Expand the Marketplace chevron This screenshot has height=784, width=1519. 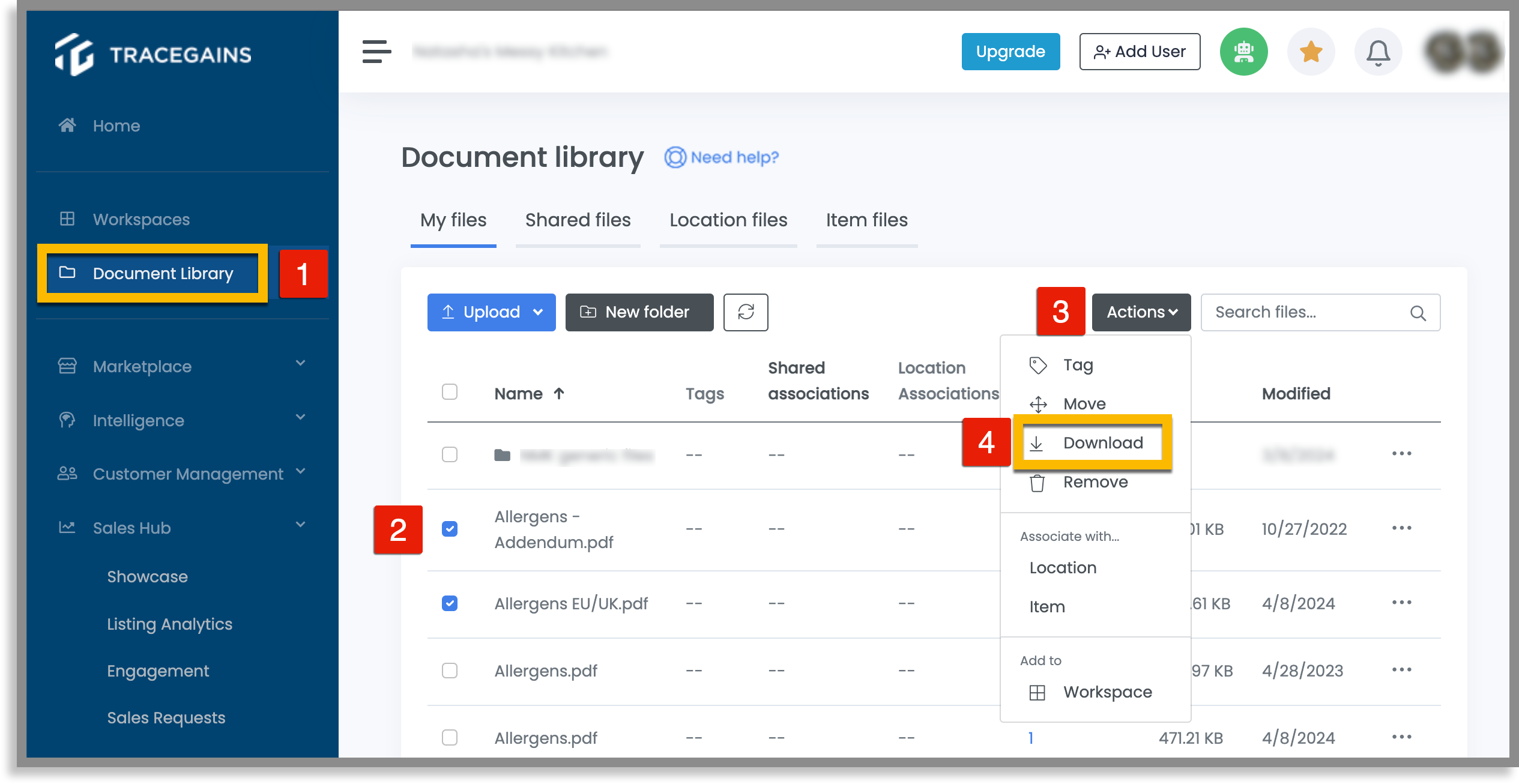(300, 363)
